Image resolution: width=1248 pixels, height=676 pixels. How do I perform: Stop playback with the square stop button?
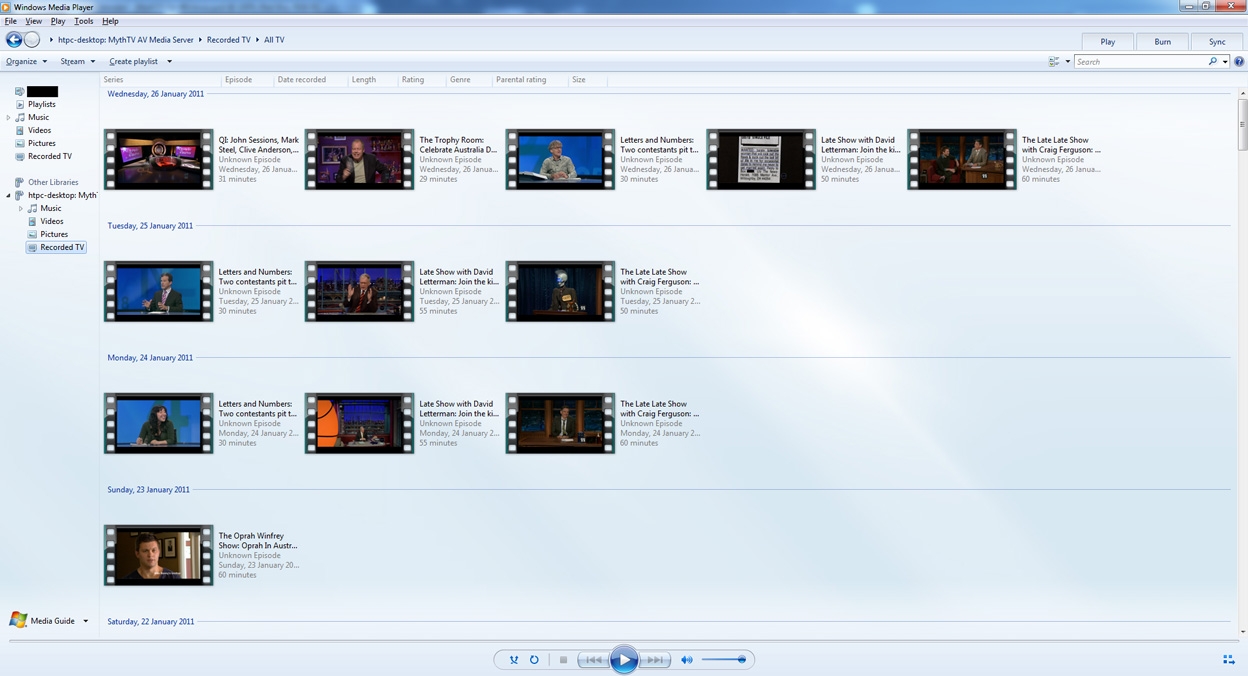coord(563,660)
